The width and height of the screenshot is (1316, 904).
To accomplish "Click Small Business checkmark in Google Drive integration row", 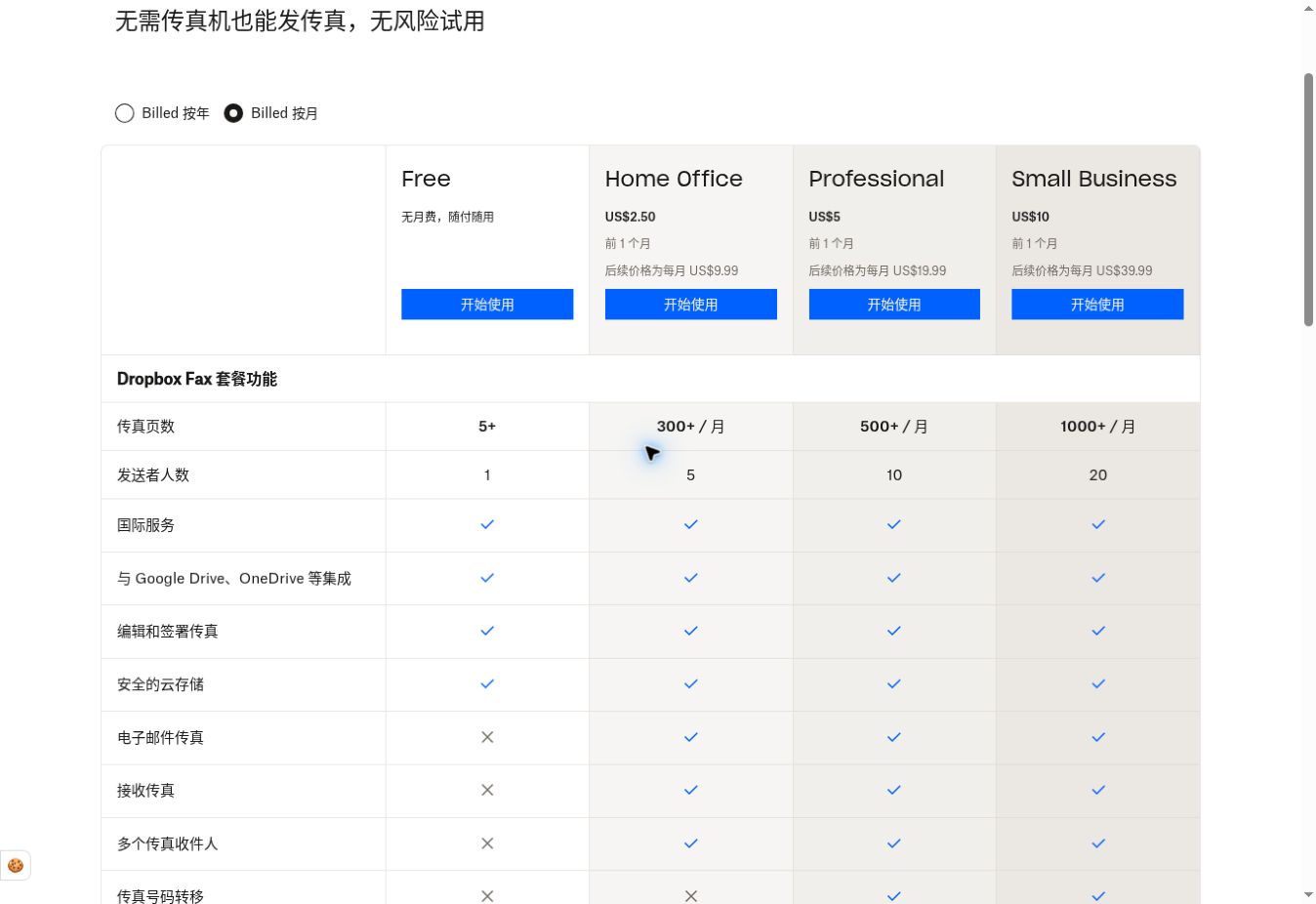I will click(1098, 578).
